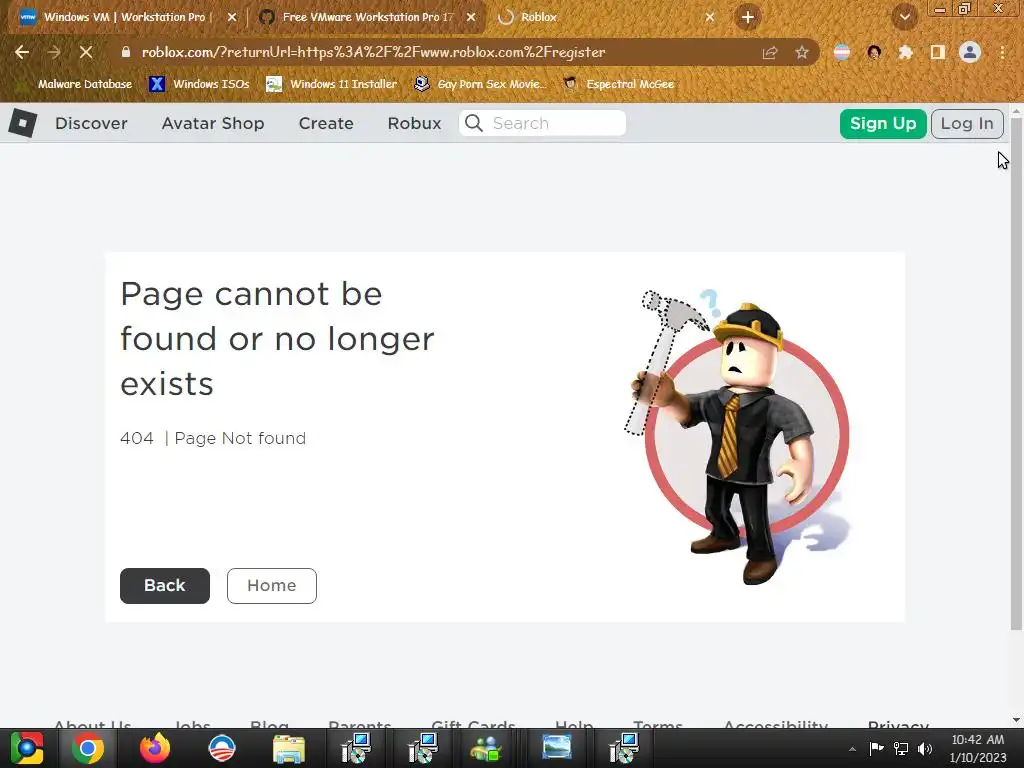
Task: Open the Robux menu item
Action: [x=414, y=123]
